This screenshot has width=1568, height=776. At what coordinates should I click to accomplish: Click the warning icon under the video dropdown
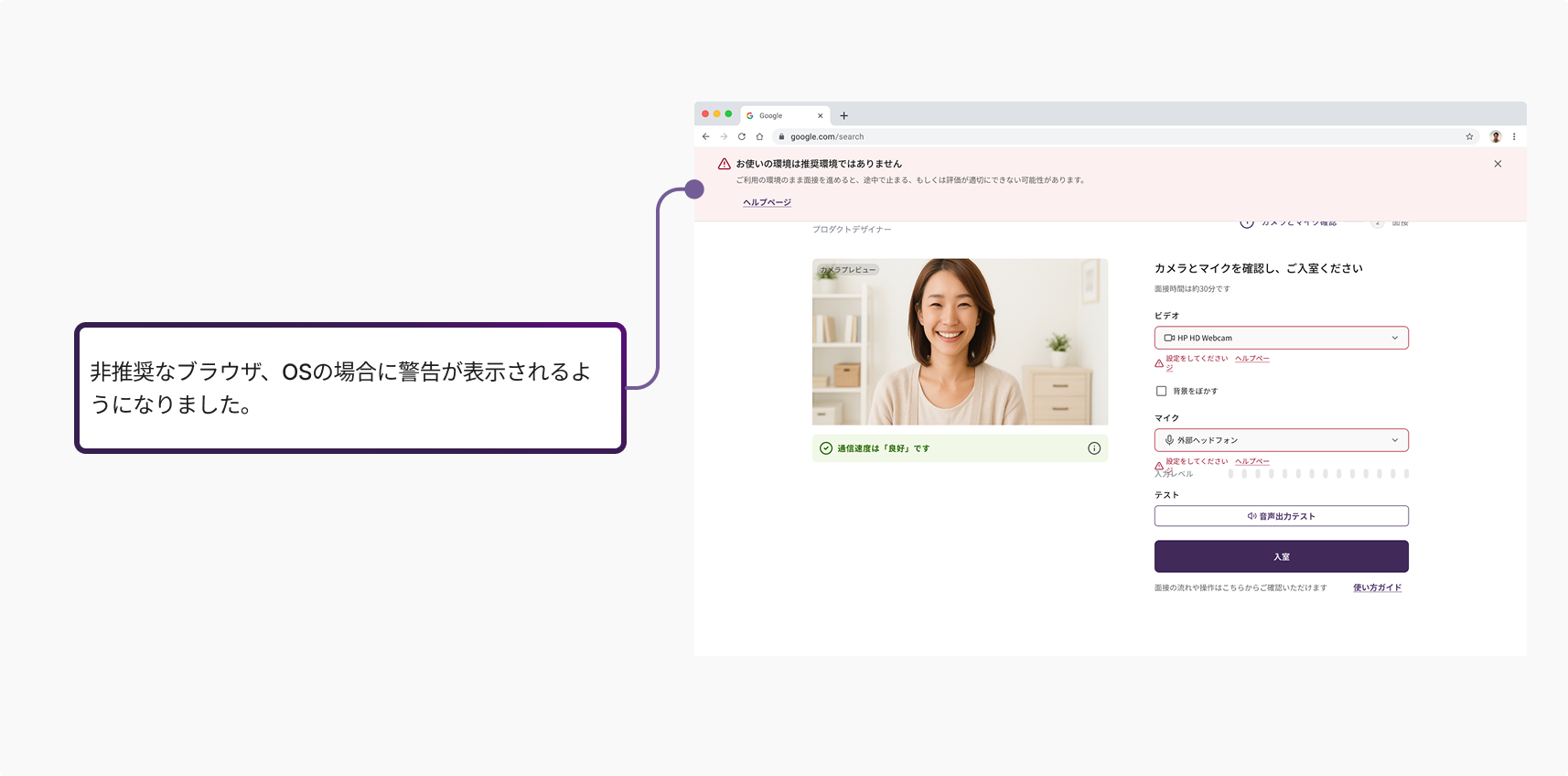click(x=1159, y=363)
